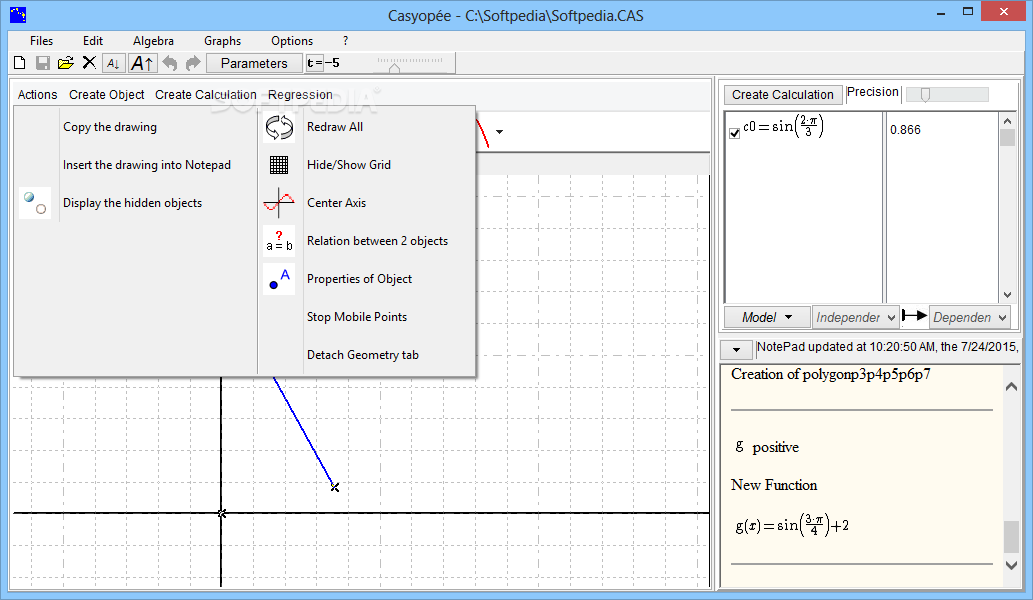Click the Precision label

(872, 92)
